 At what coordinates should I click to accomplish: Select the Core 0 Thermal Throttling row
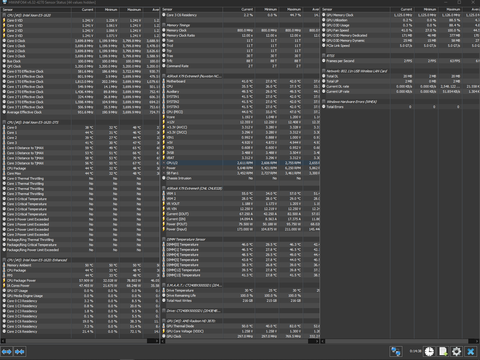[x=80, y=178]
